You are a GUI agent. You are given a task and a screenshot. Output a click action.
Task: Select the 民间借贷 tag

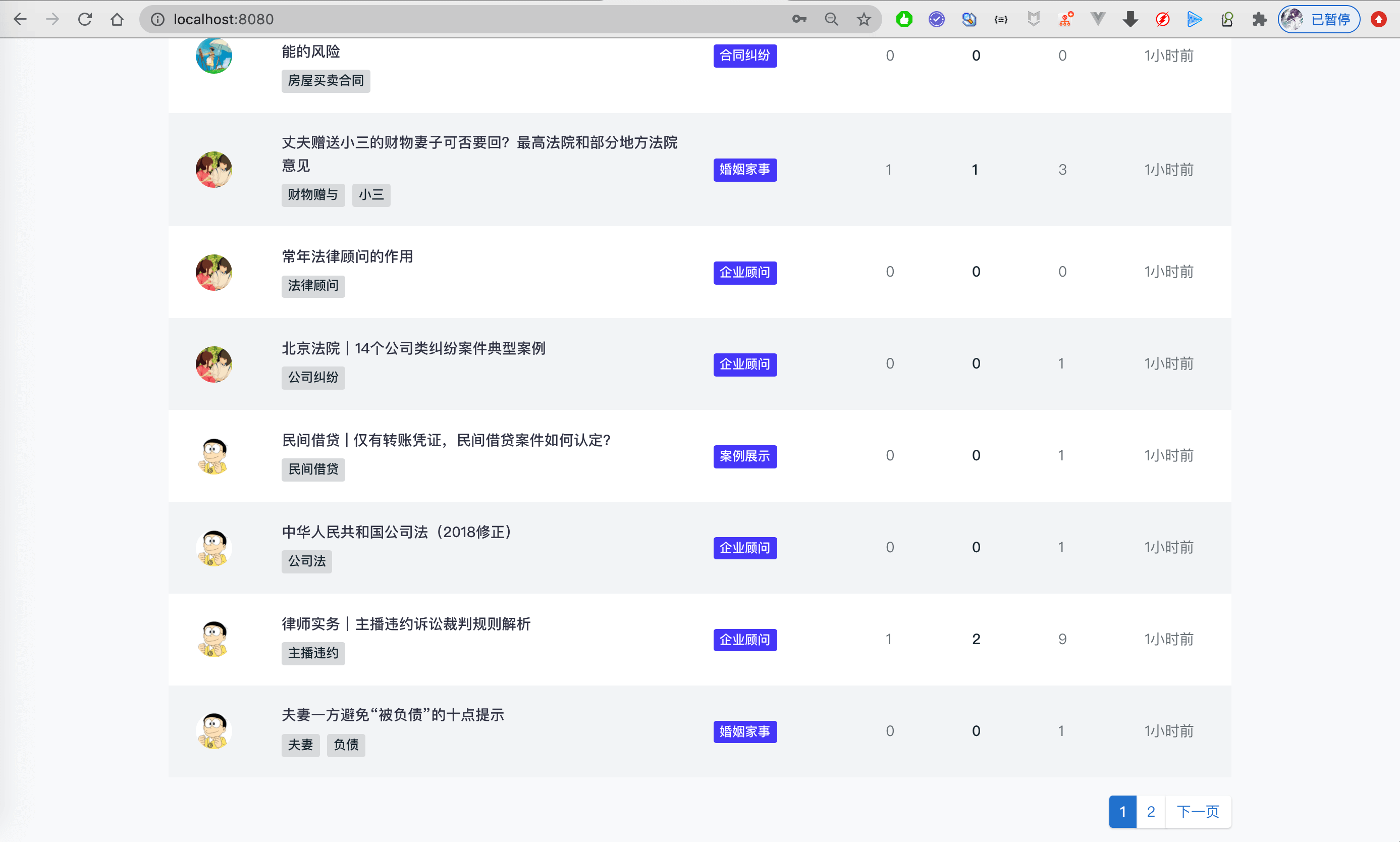point(312,469)
